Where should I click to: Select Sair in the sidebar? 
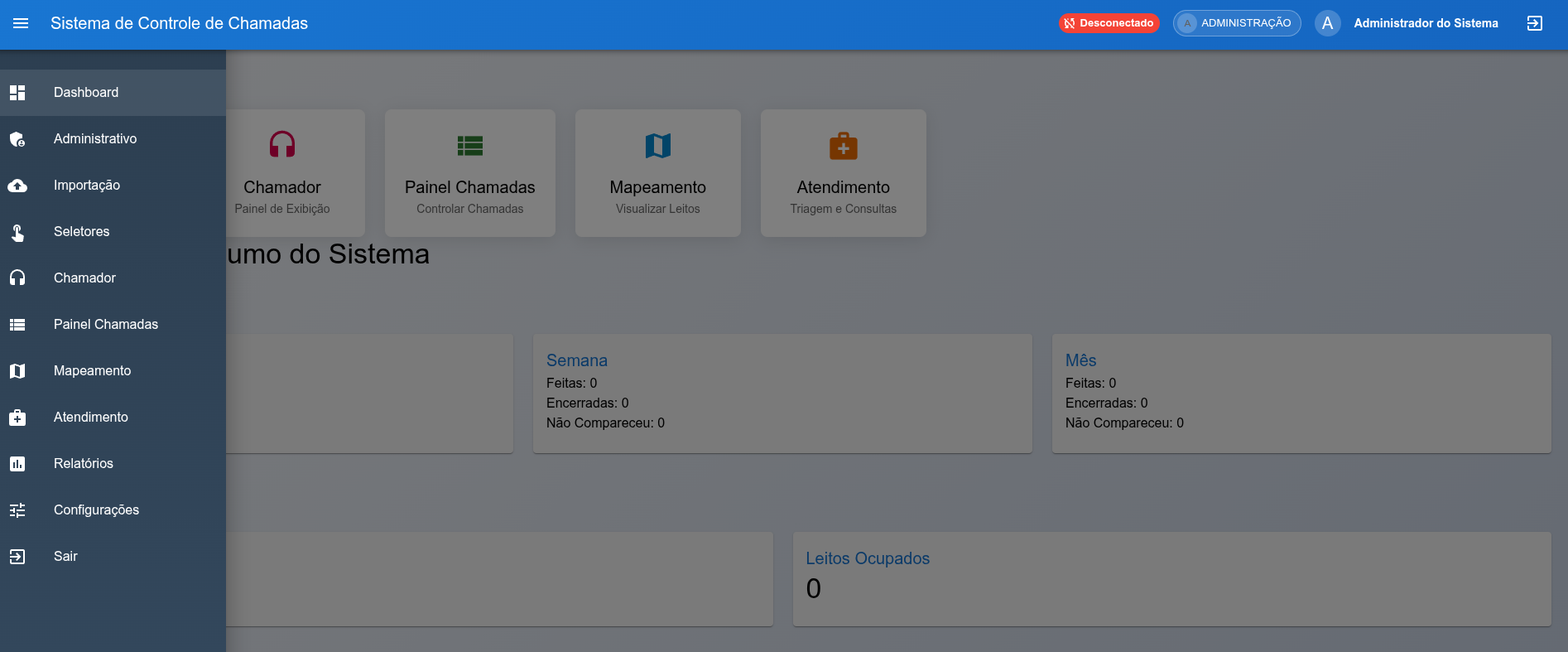pos(65,557)
